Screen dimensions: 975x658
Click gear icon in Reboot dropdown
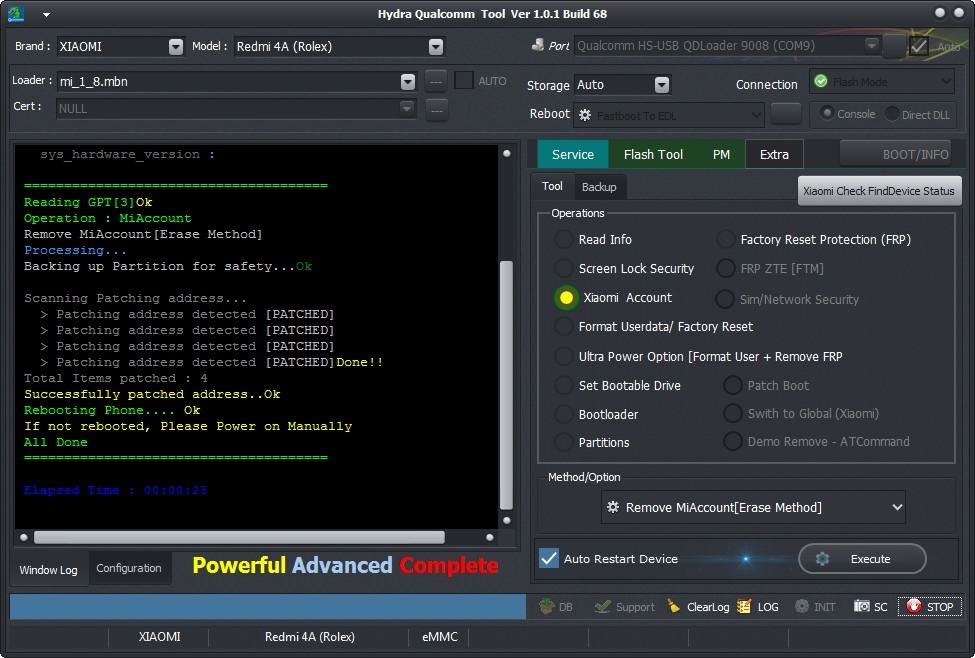pos(585,115)
